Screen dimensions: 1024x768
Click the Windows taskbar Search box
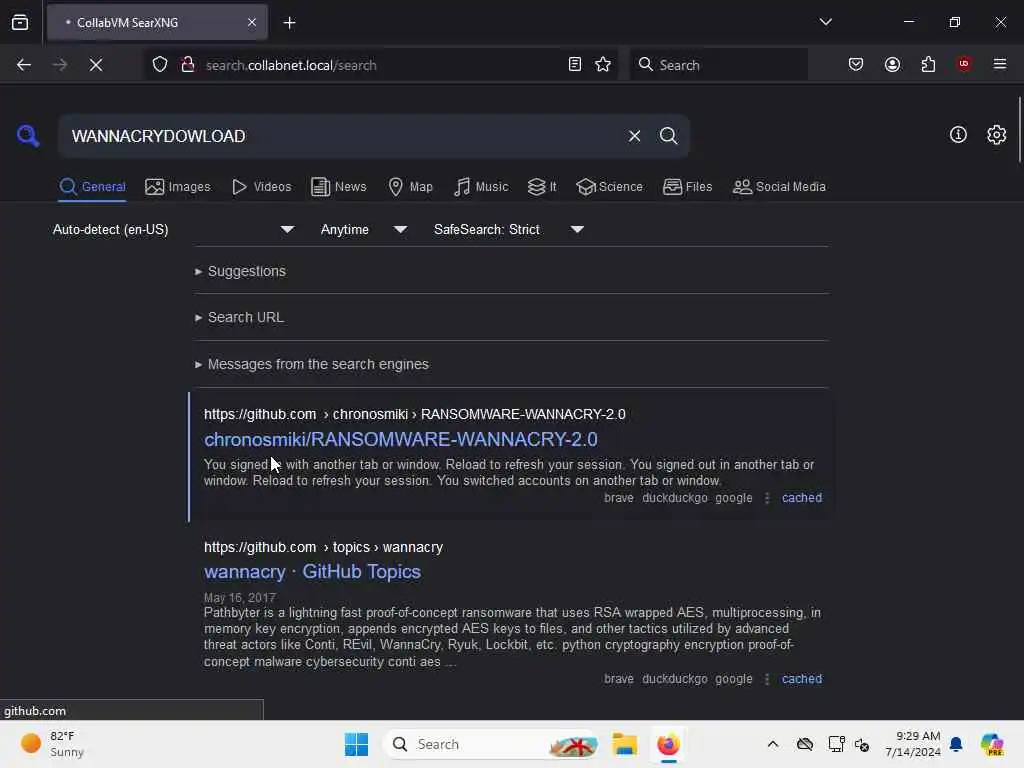point(491,744)
